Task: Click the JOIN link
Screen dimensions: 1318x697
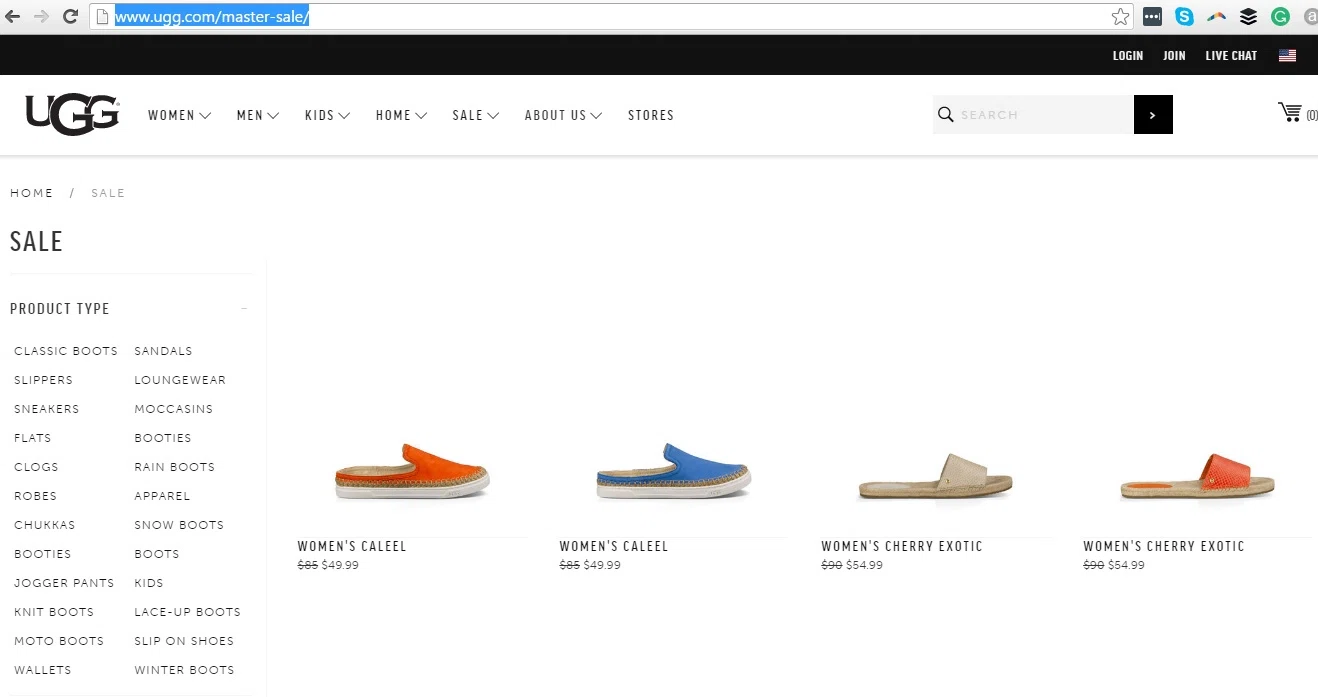Action: (x=1174, y=56)
